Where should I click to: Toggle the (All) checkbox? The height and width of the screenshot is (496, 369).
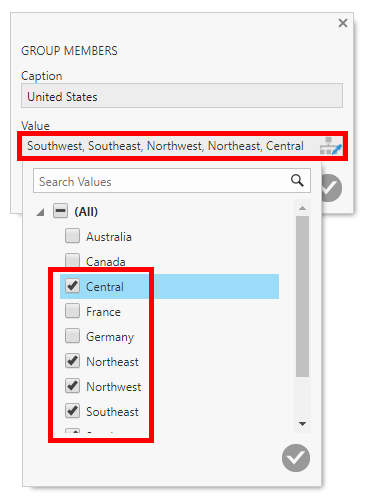[60, 211]
